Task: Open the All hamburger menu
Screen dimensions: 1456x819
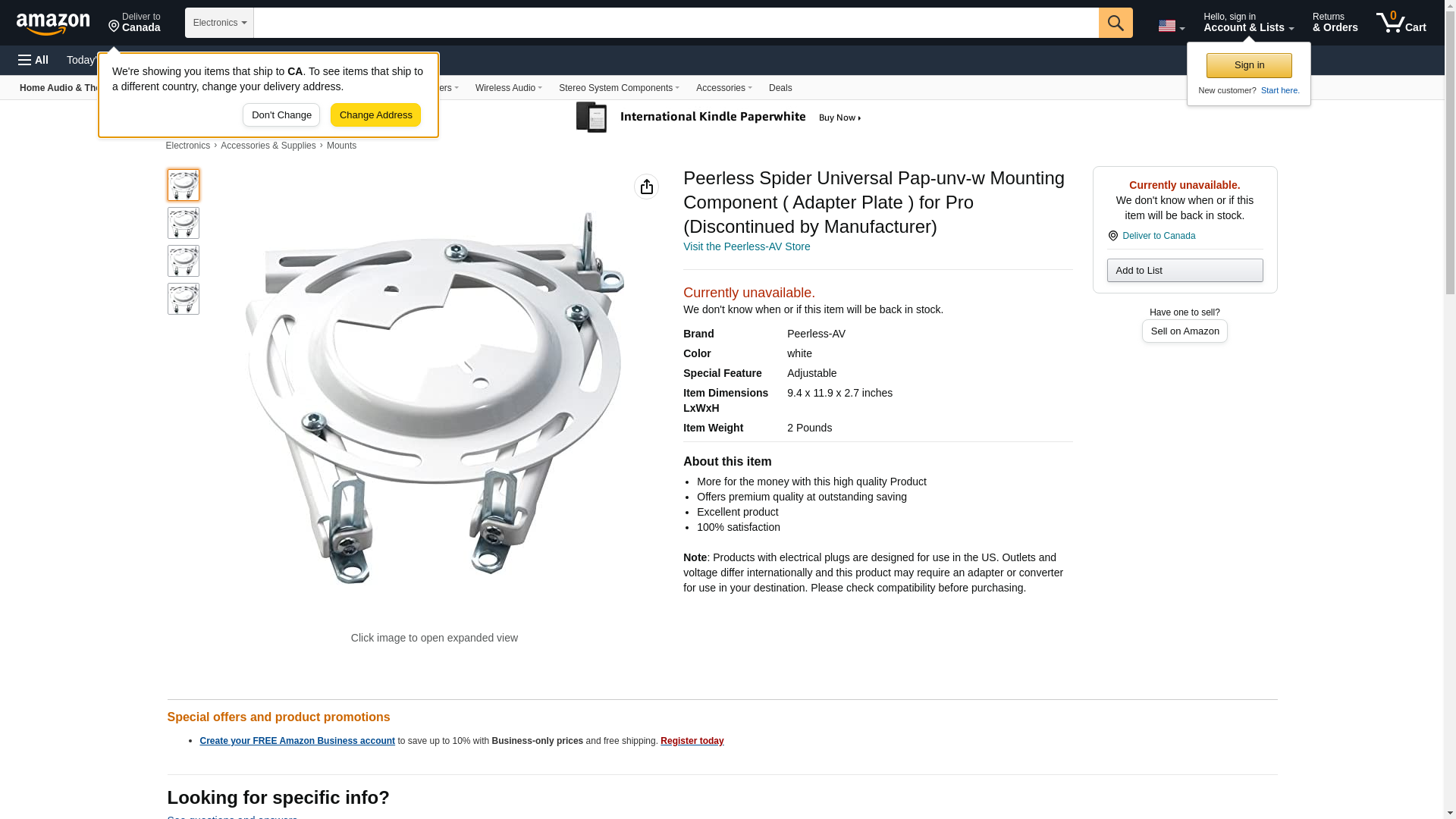Action: tap(33, 60)
